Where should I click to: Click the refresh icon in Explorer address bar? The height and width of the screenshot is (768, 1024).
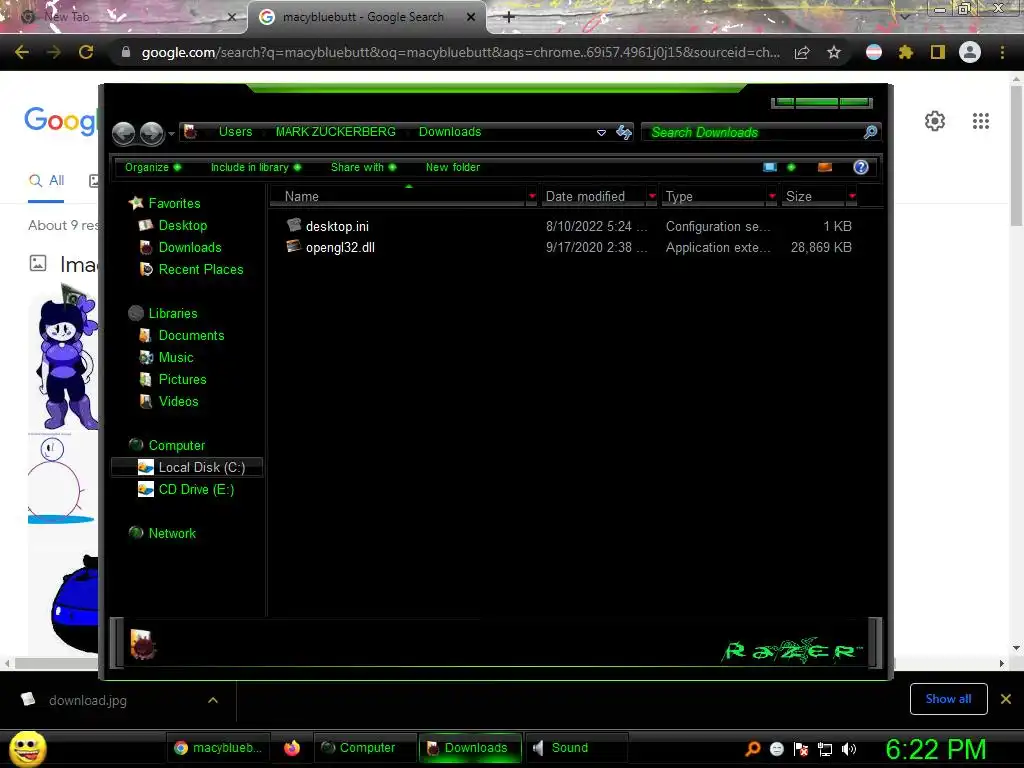(x=624, y=133)
